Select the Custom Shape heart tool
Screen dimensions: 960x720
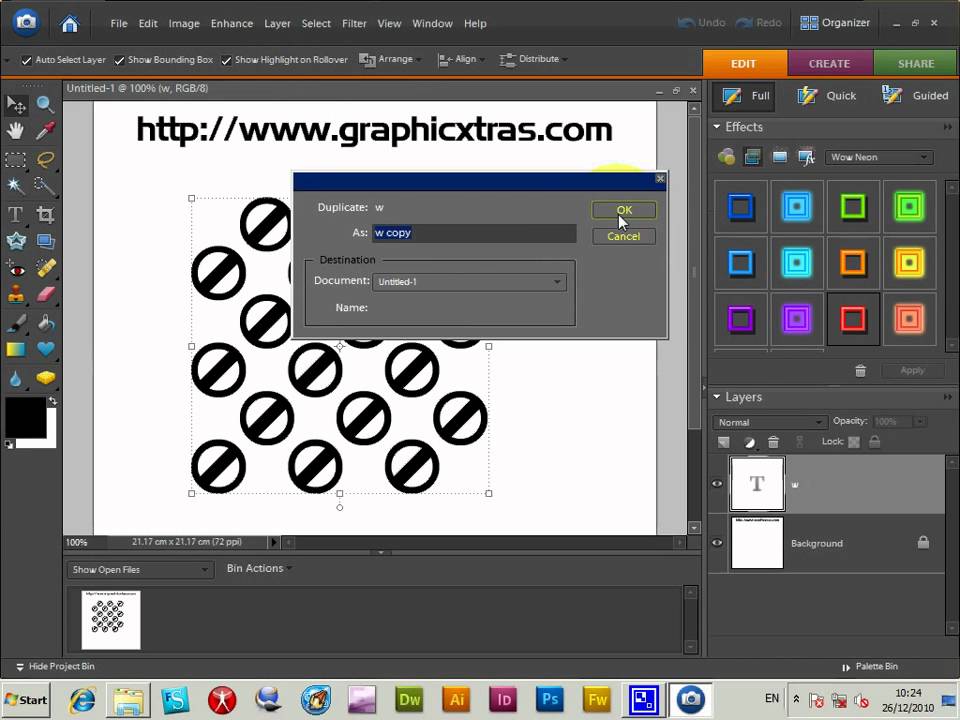coord(45,349)
